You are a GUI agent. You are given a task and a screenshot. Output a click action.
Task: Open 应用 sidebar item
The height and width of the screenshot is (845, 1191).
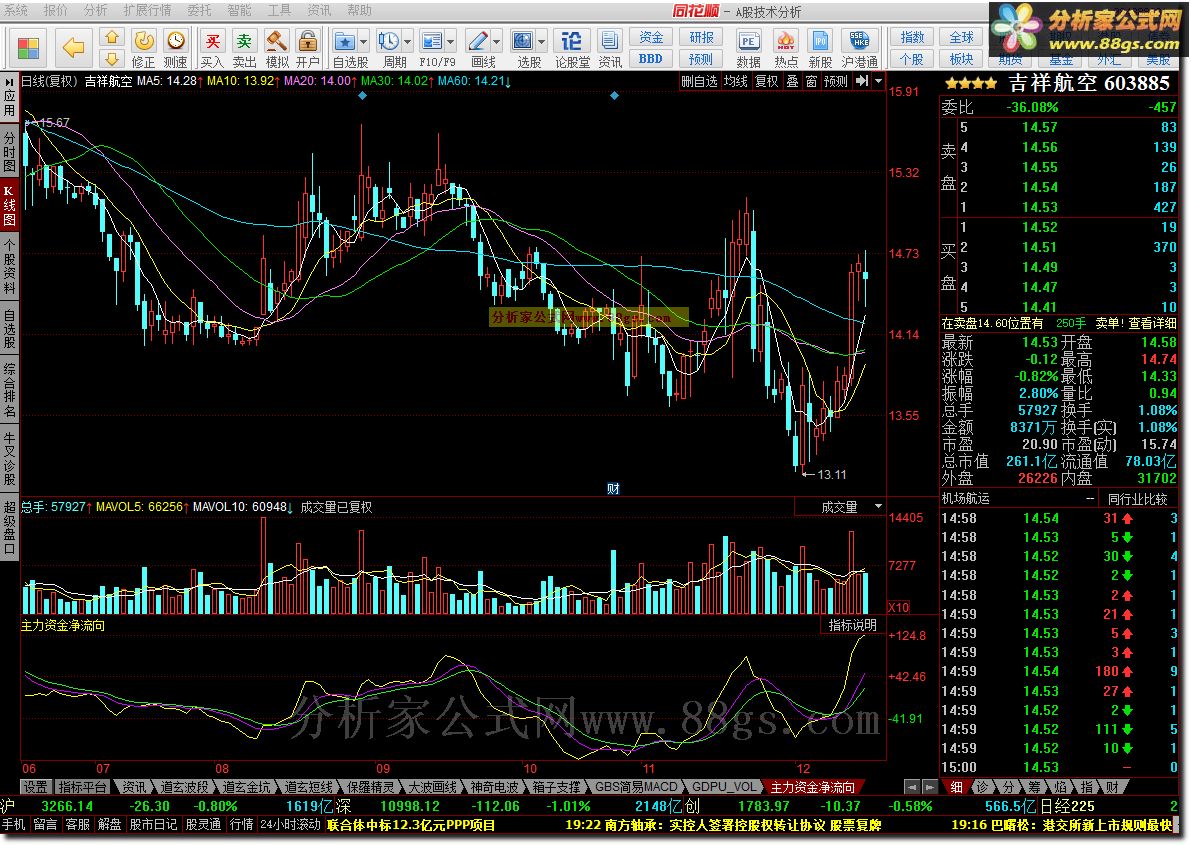[9, 103]
